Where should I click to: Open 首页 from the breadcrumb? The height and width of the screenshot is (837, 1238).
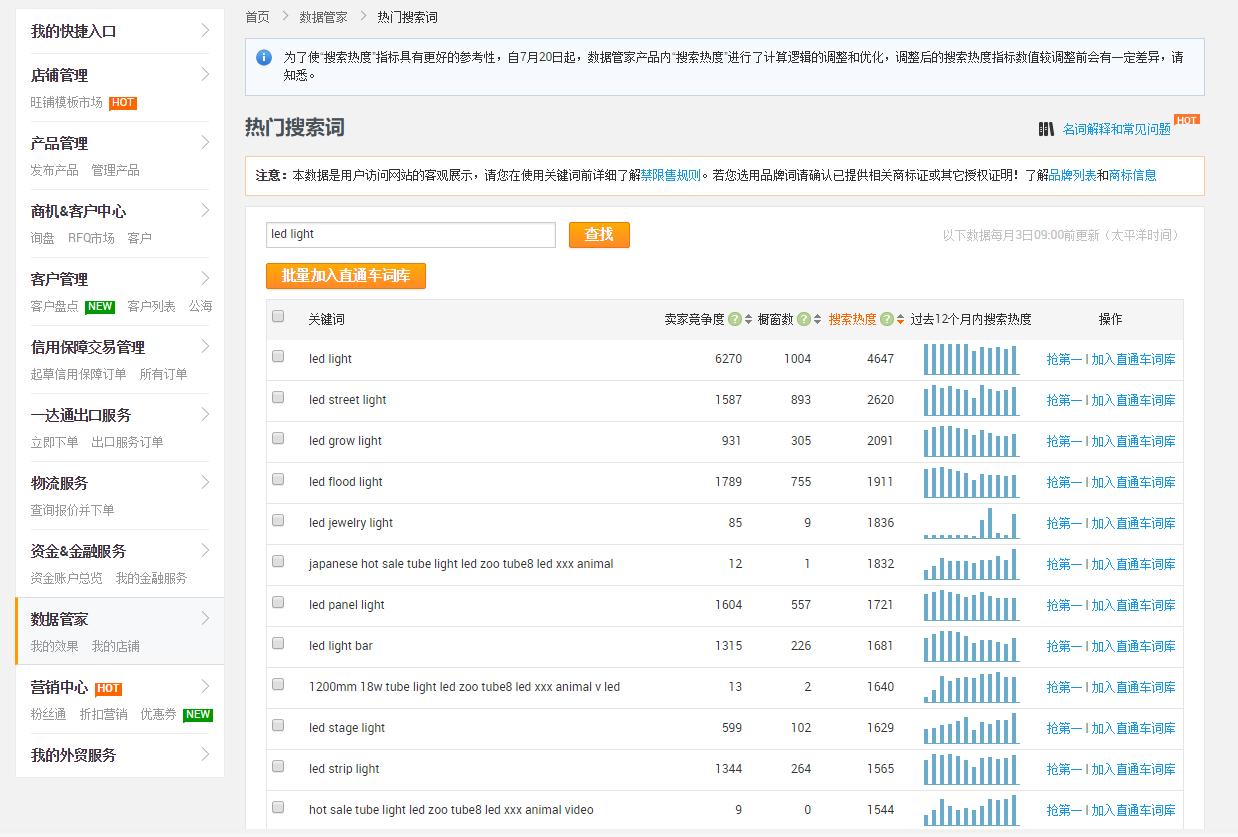click(x=256, y=16)
